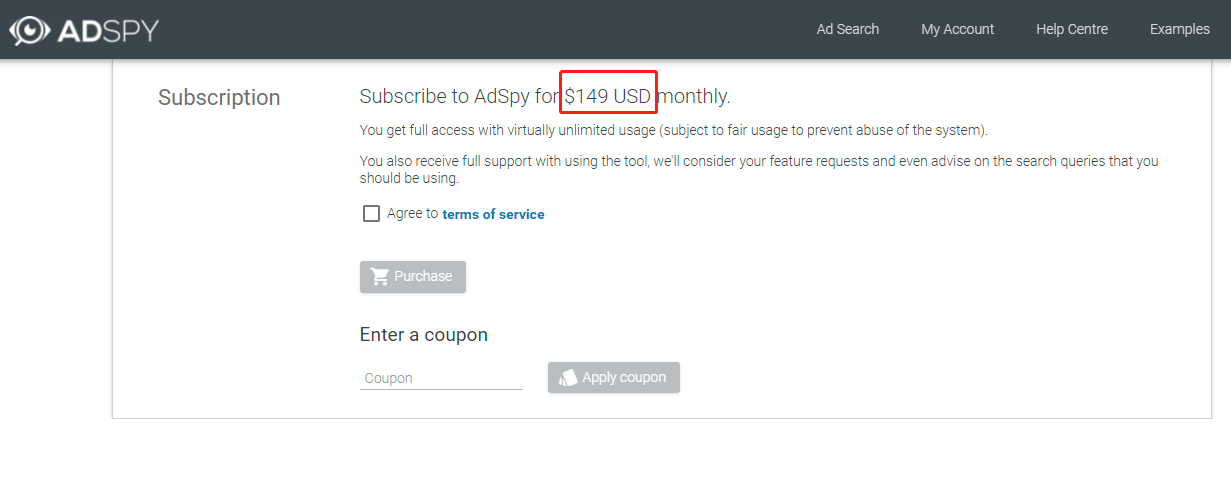Click the highlighted $149 USD price
1231x494 pixels.
coord(607,97)
